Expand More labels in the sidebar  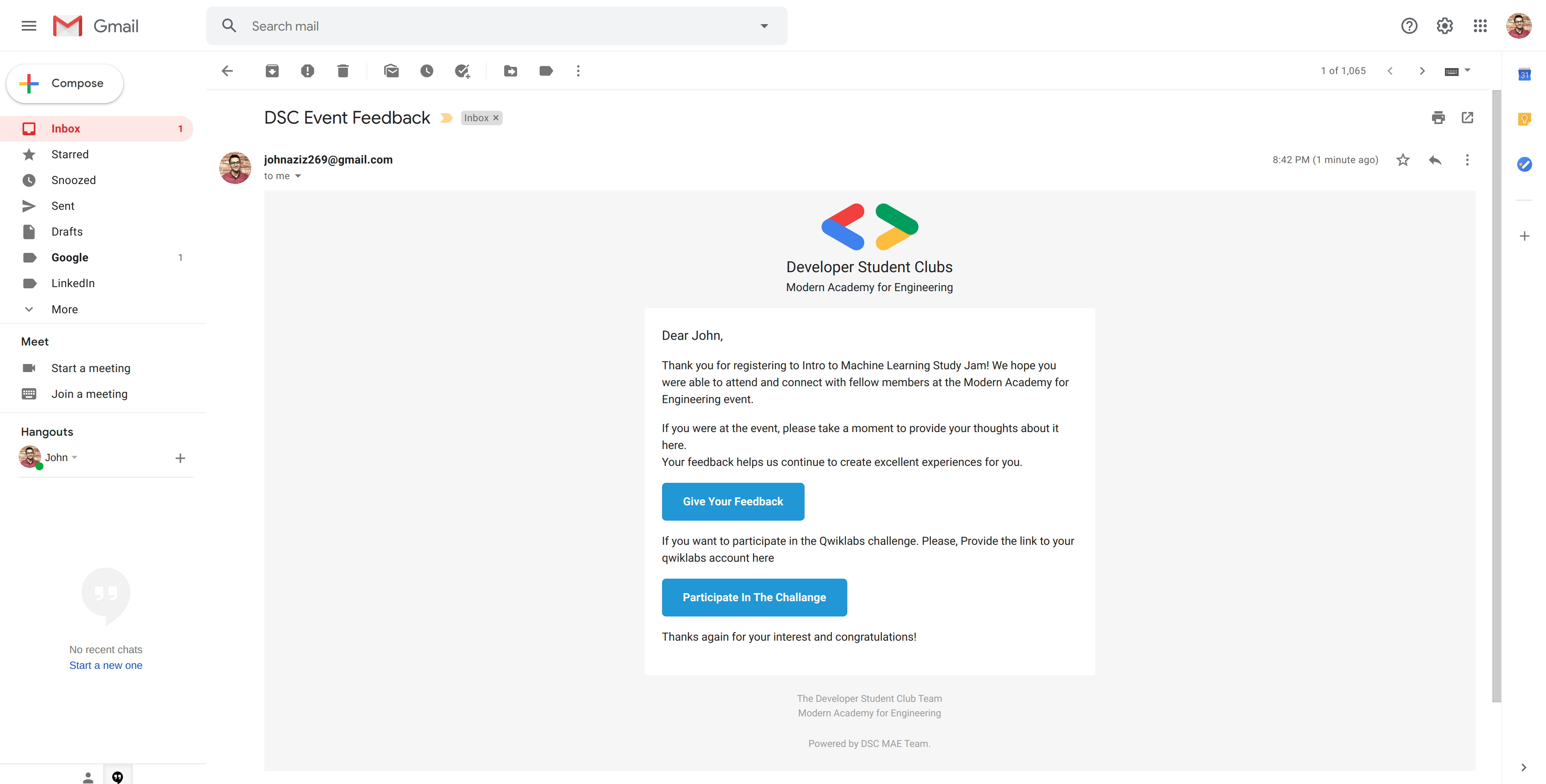point(97,309)
